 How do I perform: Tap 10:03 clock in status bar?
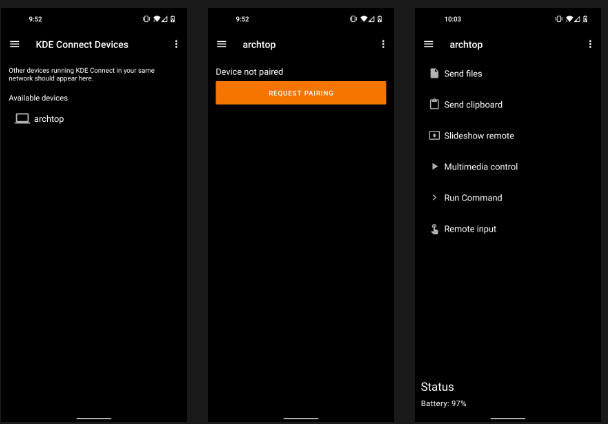(453, 19)
